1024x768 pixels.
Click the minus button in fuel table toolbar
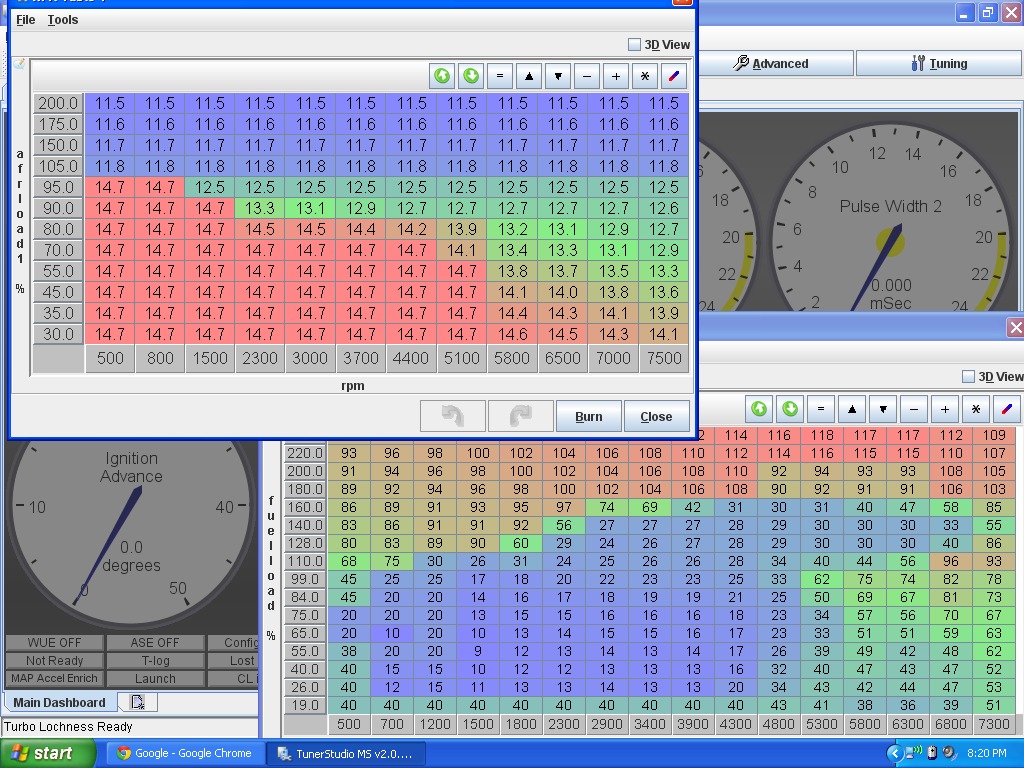tap(914, 409)
